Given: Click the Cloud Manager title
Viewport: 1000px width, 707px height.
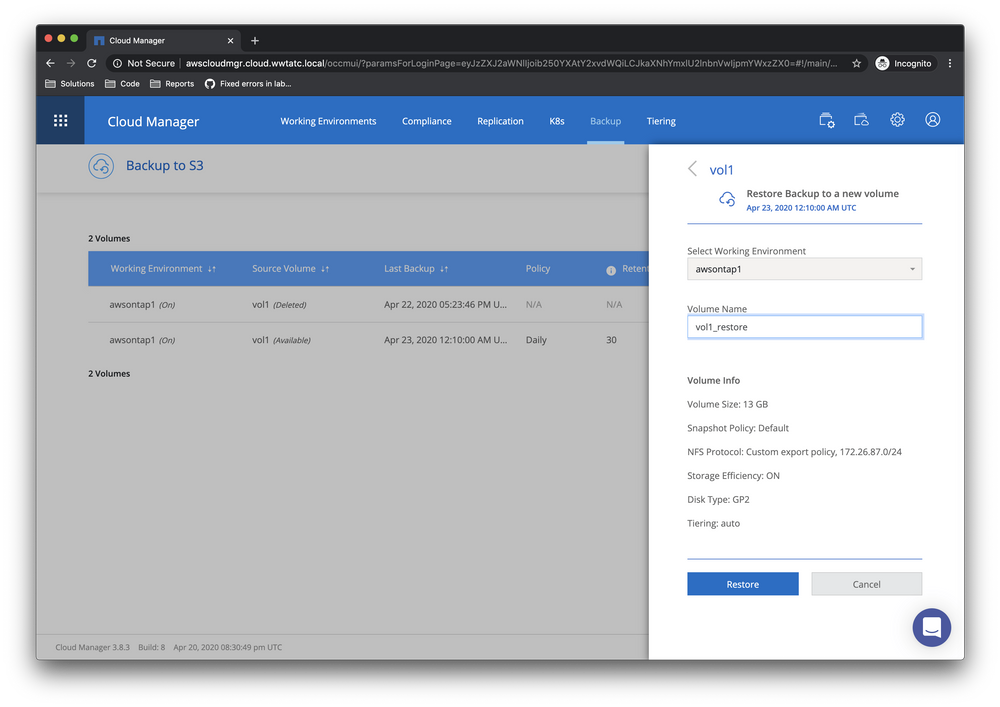Looking at the screenshot, I should point(153,121).
